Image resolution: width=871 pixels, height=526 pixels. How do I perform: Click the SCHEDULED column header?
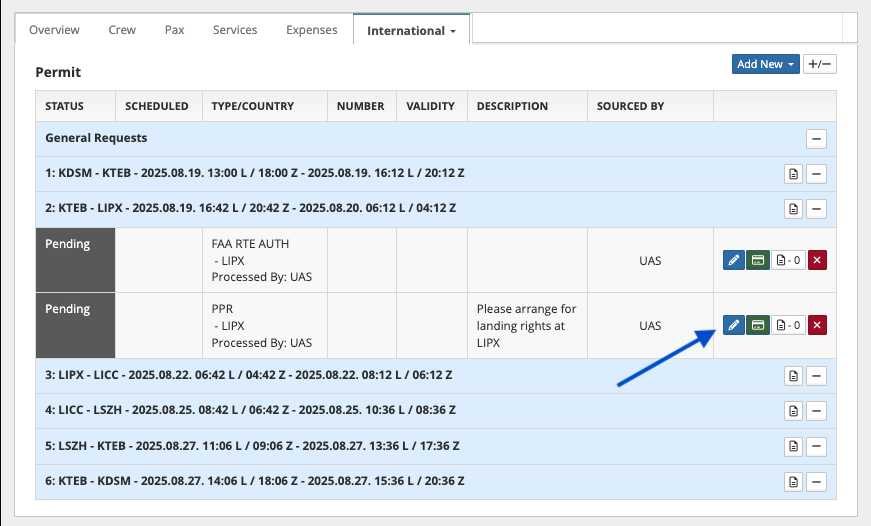pyautogui.click(x=157, y=106)
